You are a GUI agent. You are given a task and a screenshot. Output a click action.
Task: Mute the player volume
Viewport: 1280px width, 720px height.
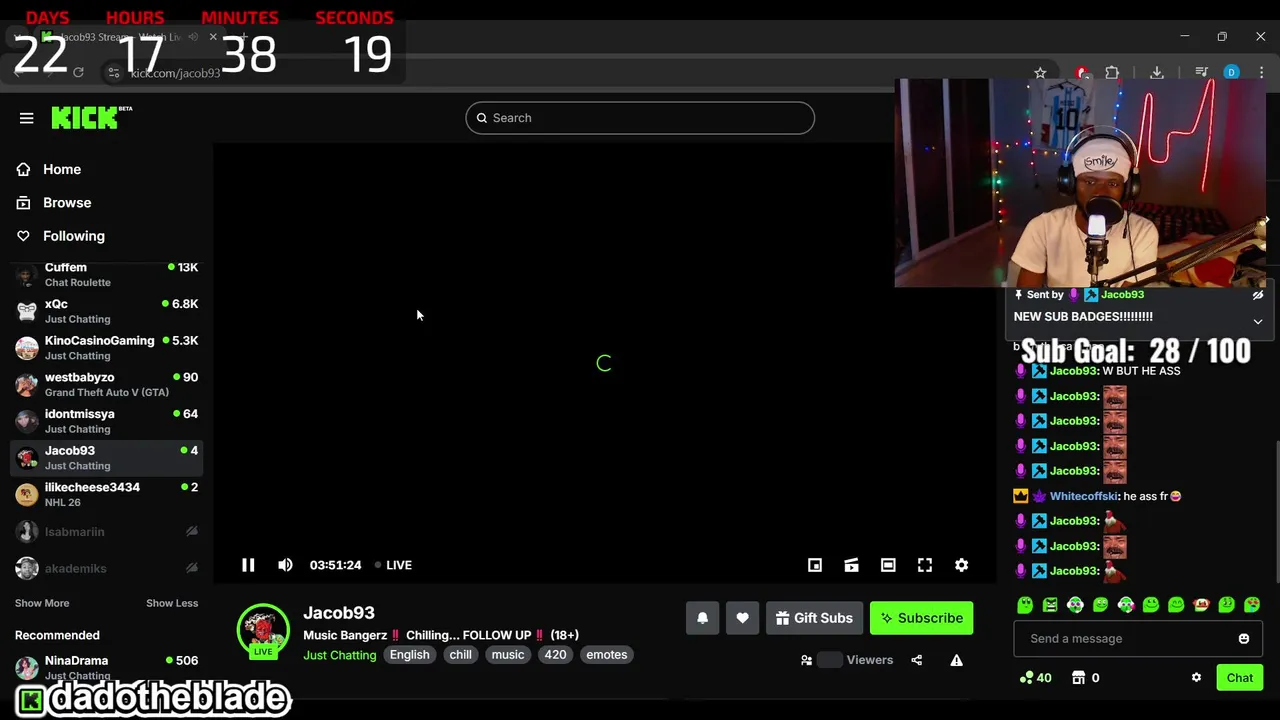(x=285, y=565)
